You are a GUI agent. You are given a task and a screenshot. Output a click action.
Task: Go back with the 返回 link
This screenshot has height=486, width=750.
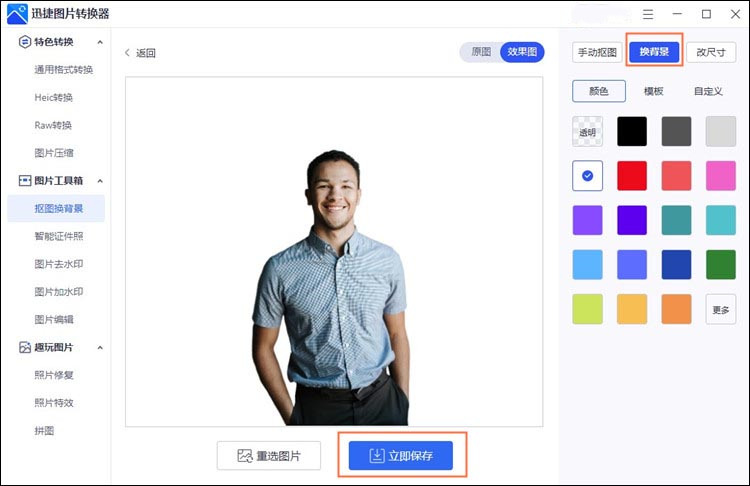(140, 53)
